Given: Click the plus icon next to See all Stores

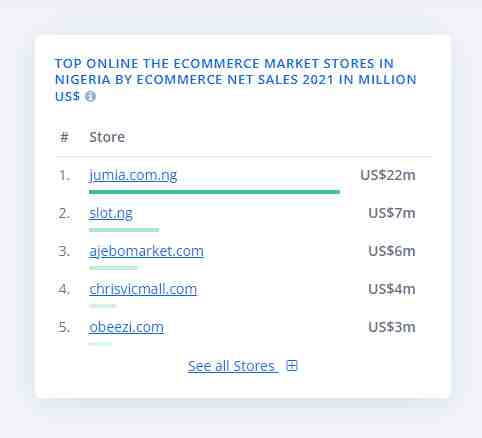Looking at the screenshot, I should coord(292,366).
